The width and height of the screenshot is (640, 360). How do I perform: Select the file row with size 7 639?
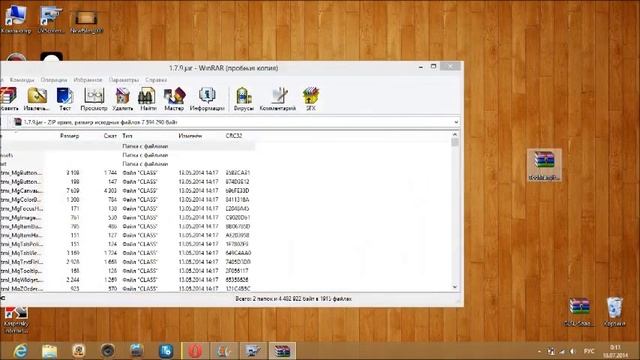127,191
